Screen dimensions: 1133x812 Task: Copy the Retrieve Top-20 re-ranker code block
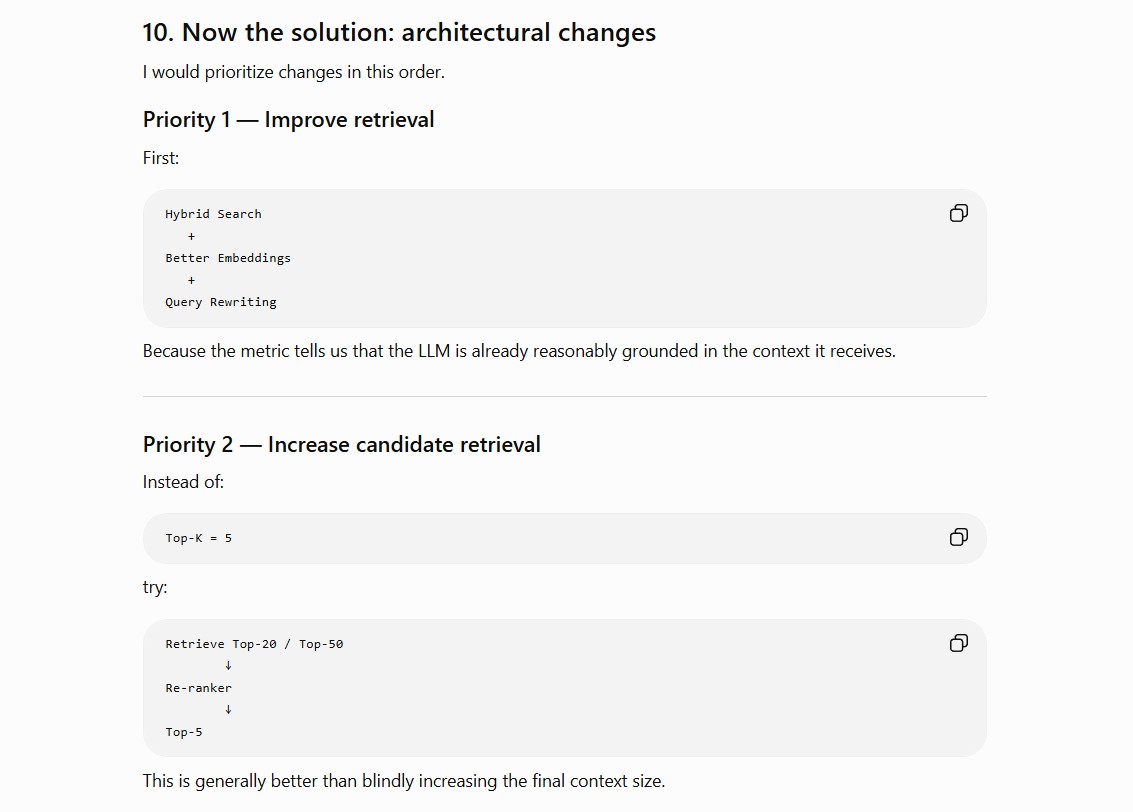958,643
